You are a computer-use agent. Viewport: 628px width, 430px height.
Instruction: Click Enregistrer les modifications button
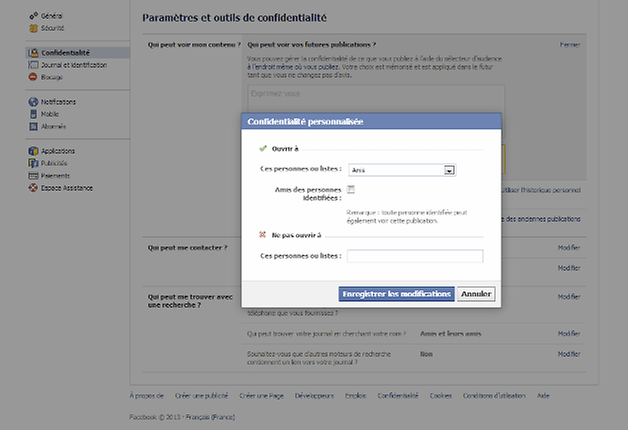tap(397, 294)
